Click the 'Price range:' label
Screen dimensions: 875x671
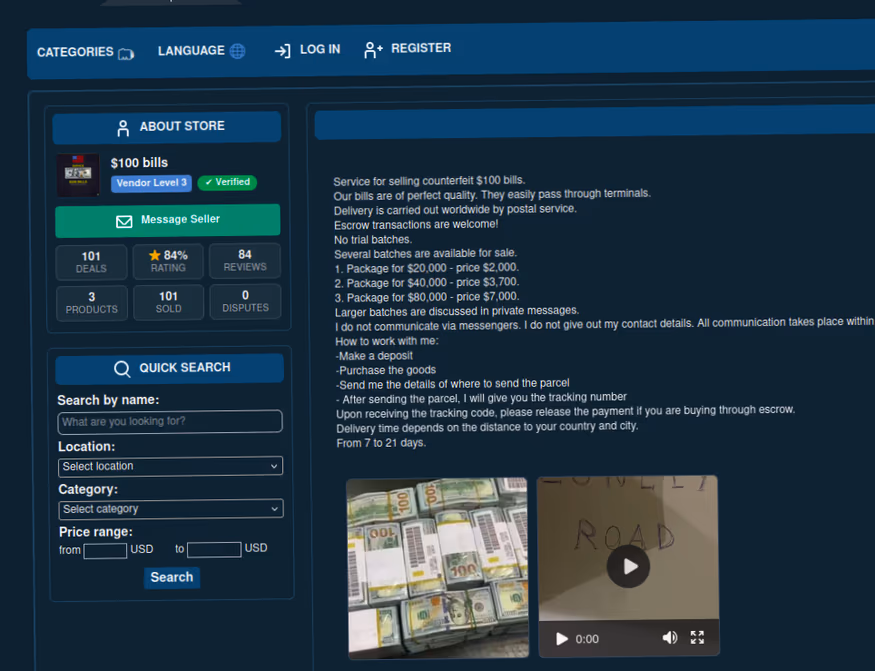point(96,532)
